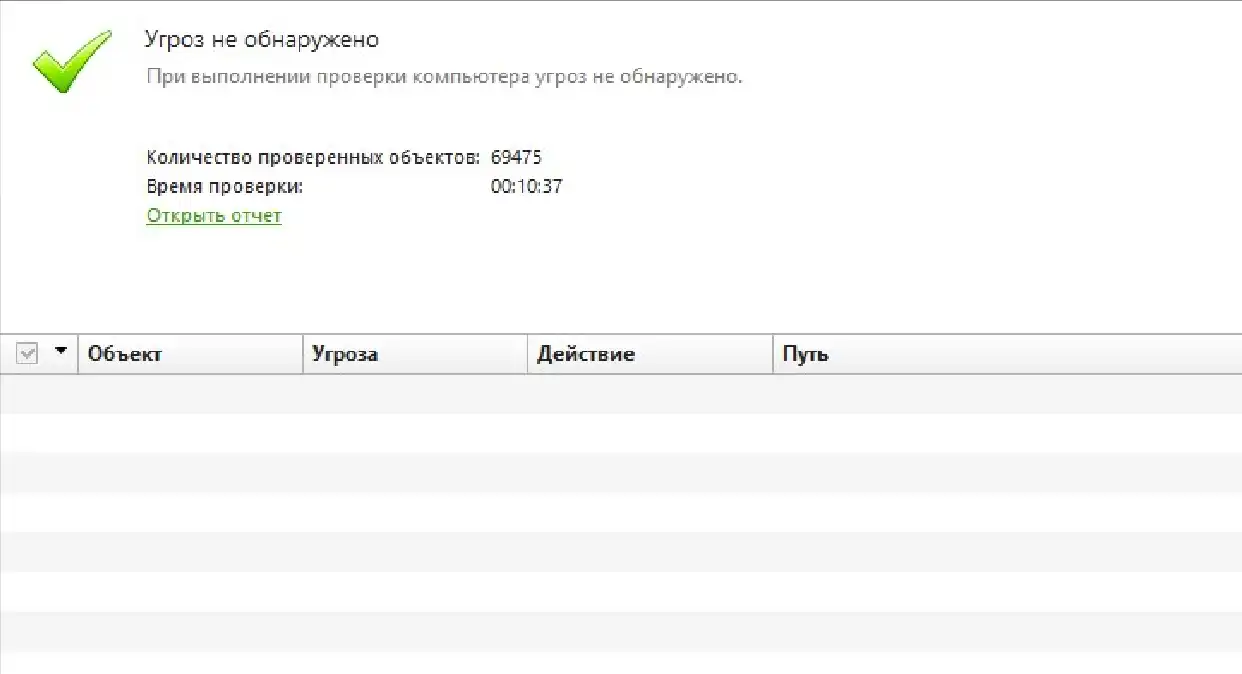The width and height of the screenshot is (1242, 674).
Task: Click divider between Угроза and Действие columns
Action: tap(527, 354)
